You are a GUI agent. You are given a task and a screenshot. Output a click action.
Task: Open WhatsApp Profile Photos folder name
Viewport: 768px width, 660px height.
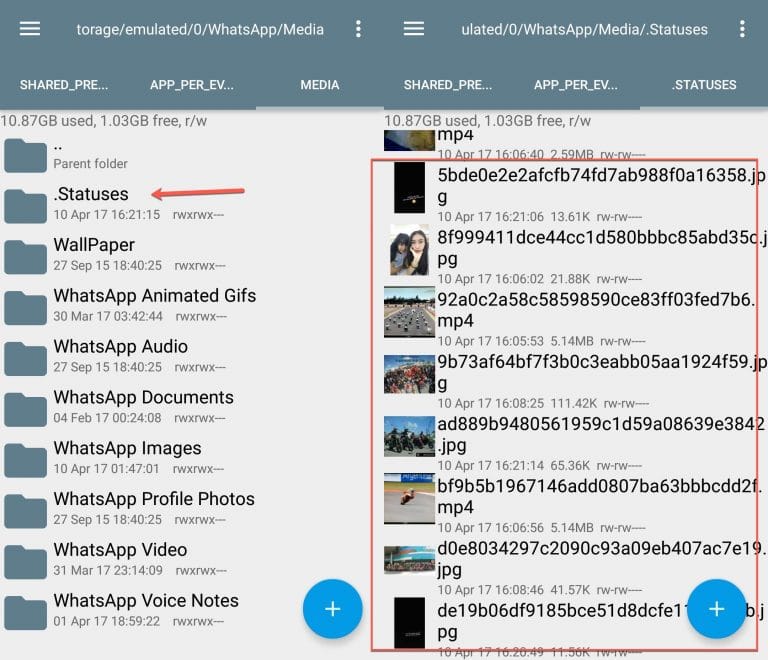pos(154,499)
